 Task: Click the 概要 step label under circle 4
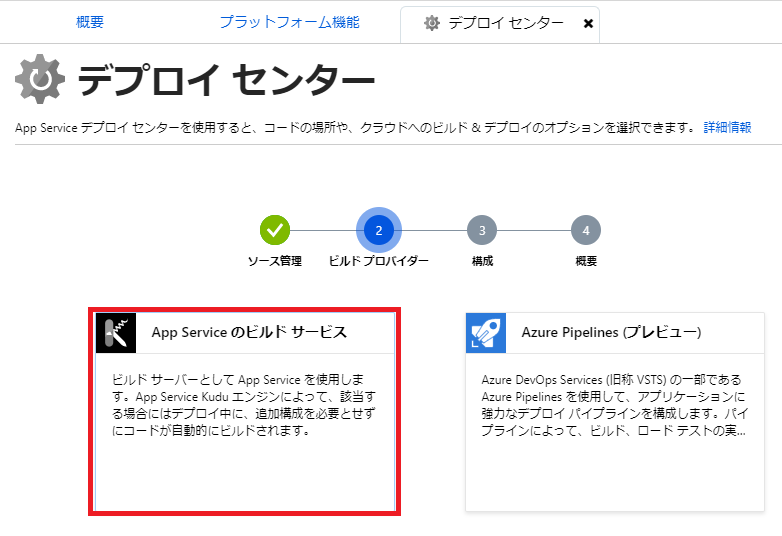point(586,261)
